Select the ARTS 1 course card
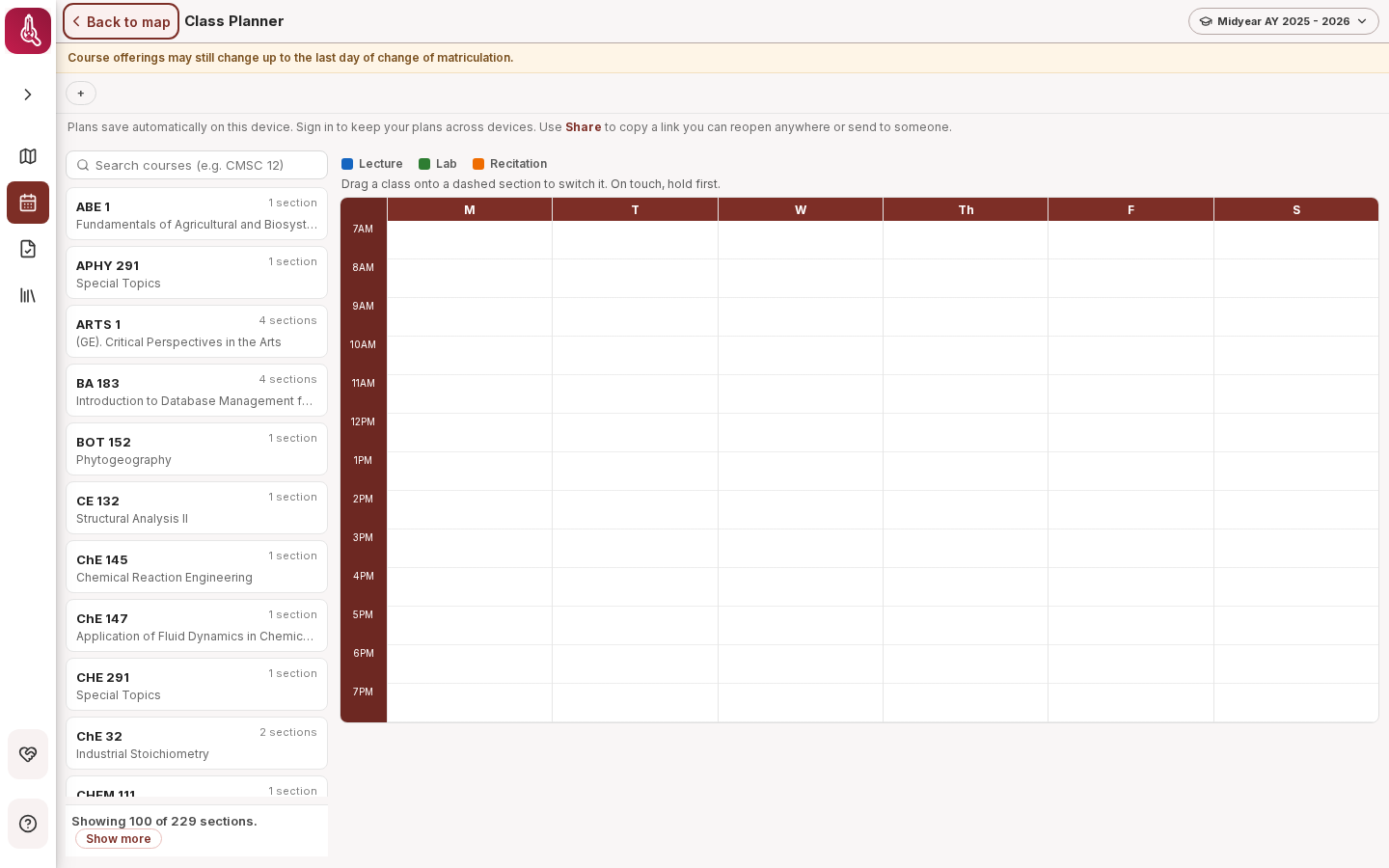 [197, 332]
